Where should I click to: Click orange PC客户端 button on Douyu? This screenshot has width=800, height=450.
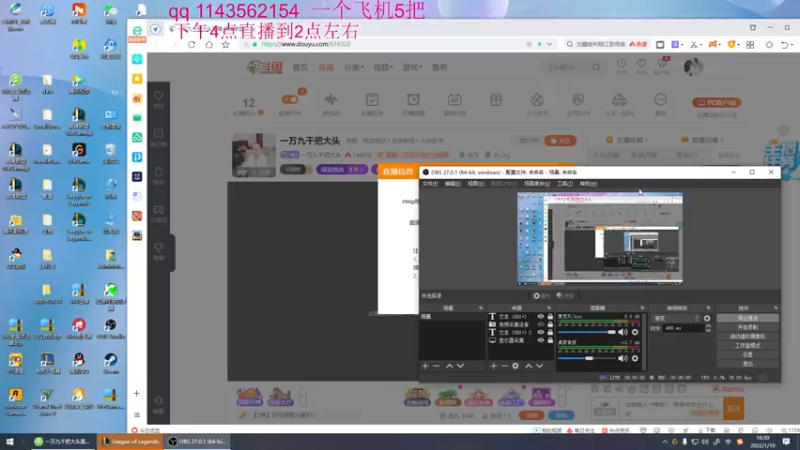pos(717,103)
